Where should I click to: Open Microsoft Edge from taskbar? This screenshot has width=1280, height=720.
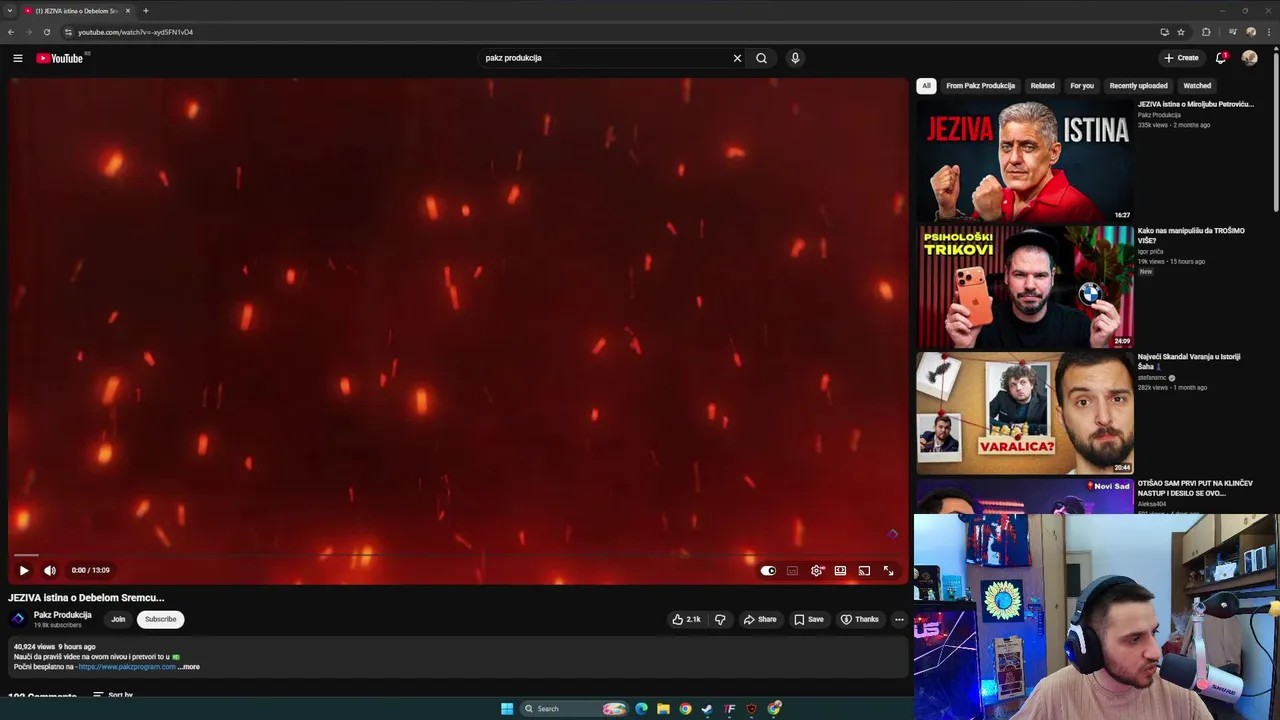click(x=641, y=709)
